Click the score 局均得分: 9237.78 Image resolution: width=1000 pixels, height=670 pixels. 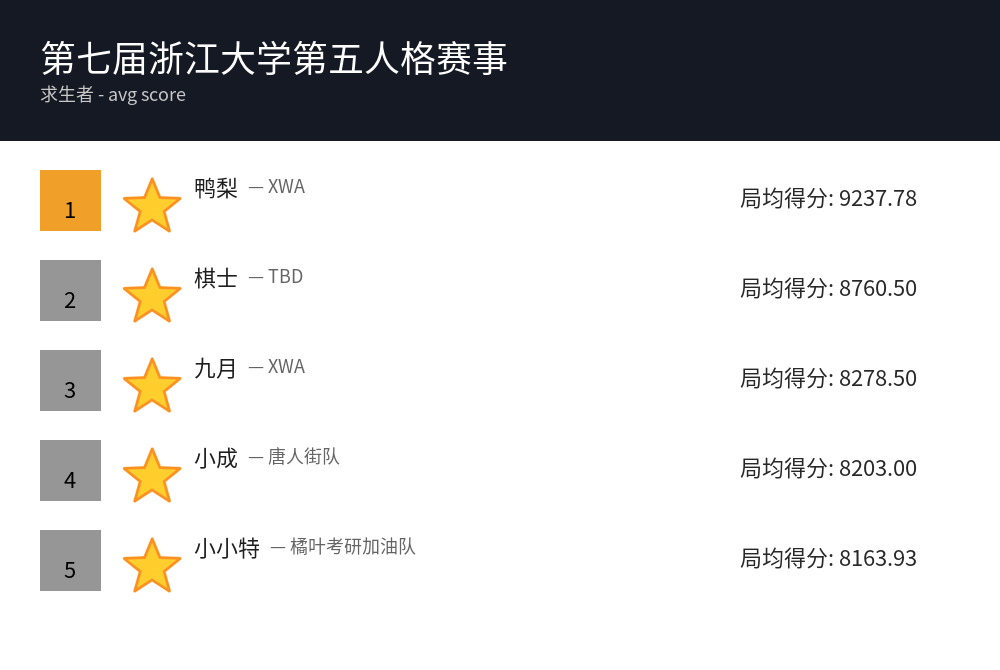pos(828,198)
